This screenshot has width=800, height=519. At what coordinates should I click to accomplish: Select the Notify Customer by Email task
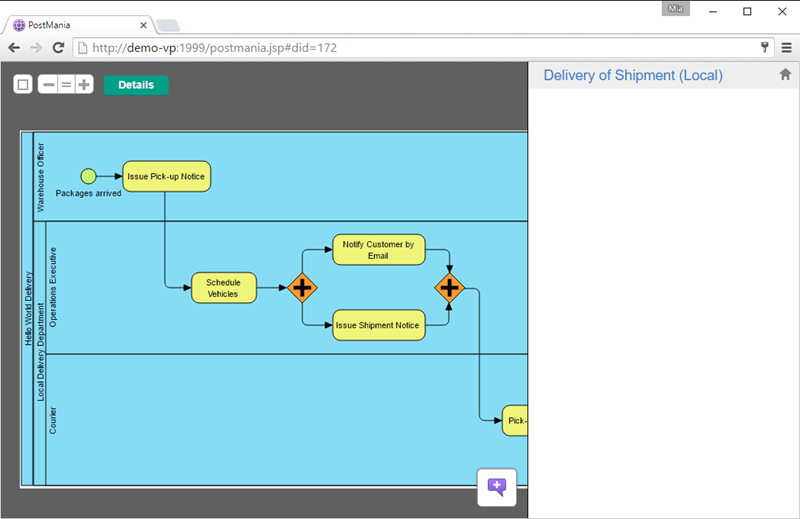(x=378, y=249)
